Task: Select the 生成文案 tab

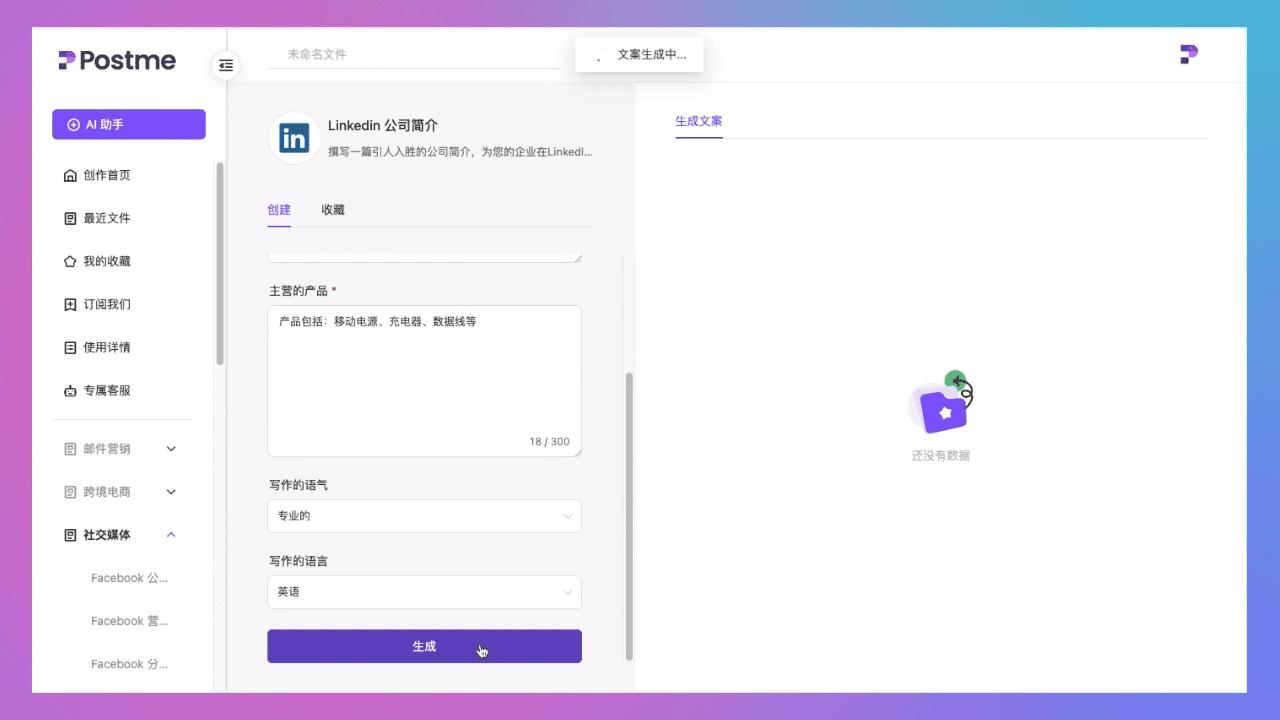Action: 698,121
